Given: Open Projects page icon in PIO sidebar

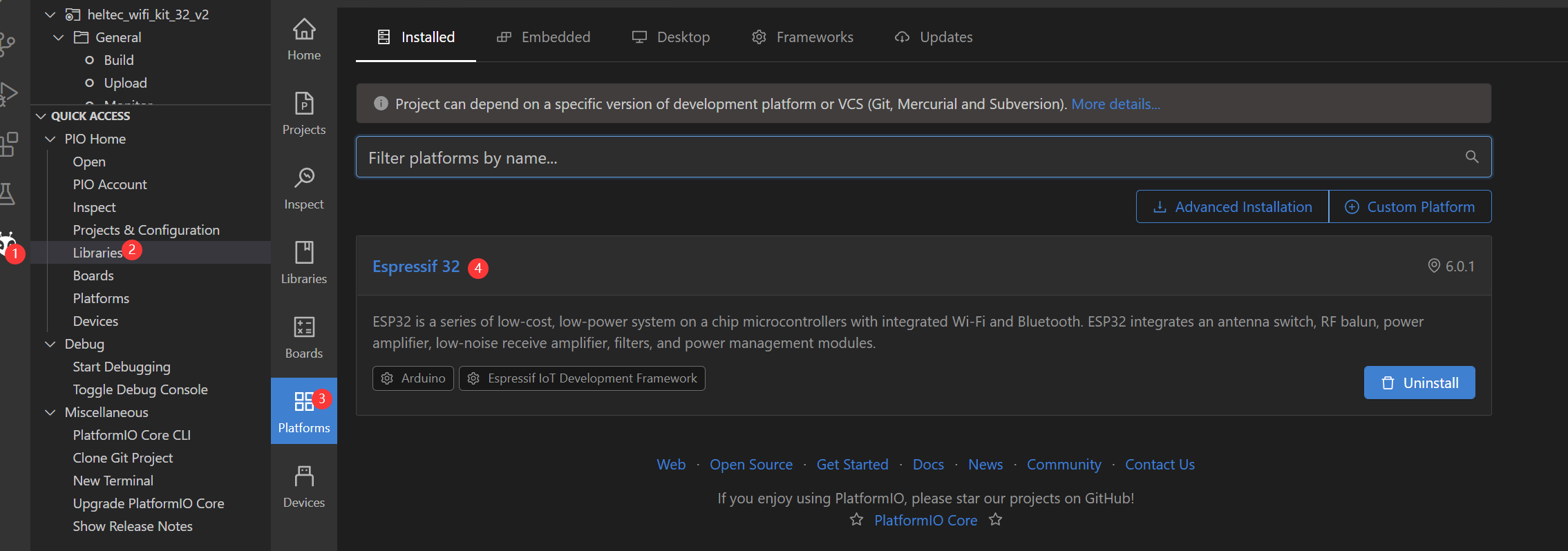Looking at the screenshot, I should tap(304, 104).
